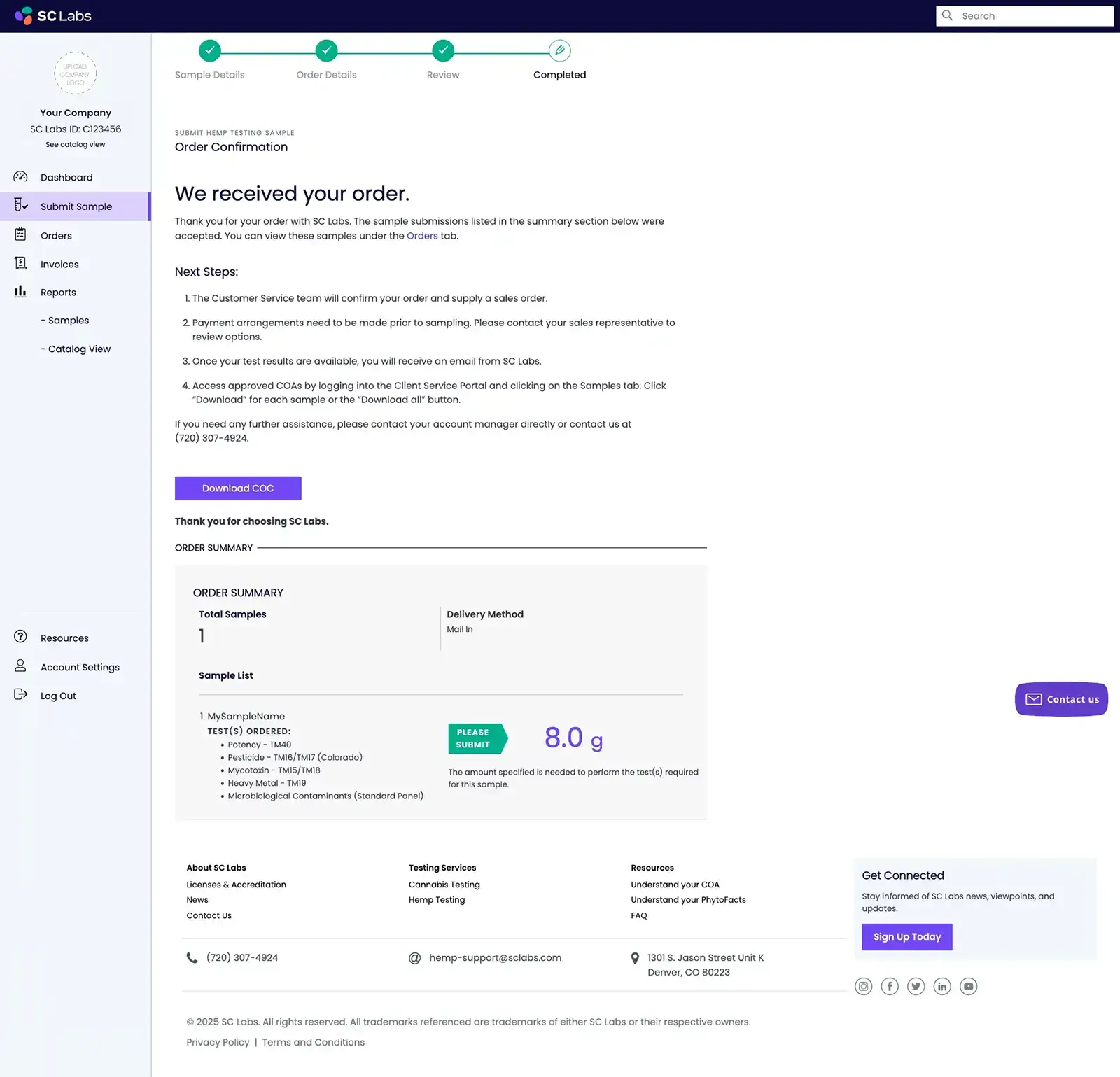Open the YouTube icon
The width and height of the screenshot is (1120, 1077).
tap(969, 986)
